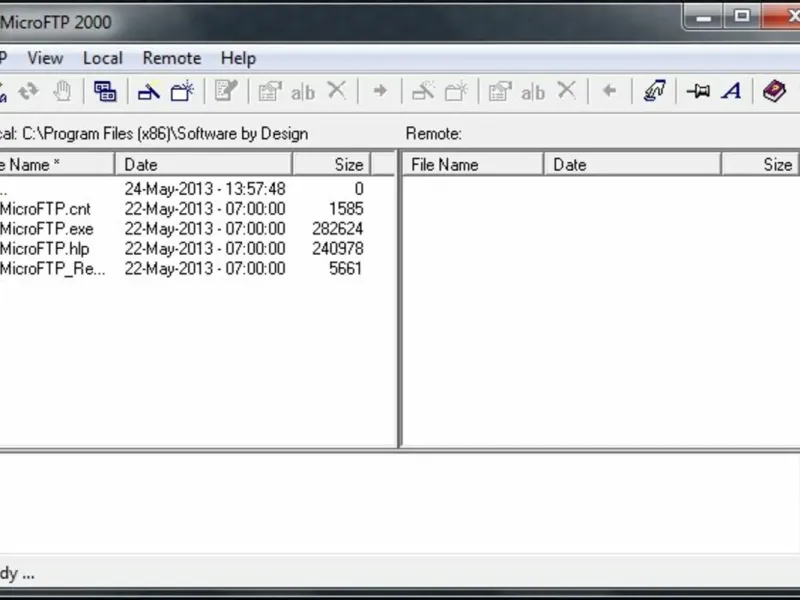Click the grayed remote change directory icon

coord(423,92)
